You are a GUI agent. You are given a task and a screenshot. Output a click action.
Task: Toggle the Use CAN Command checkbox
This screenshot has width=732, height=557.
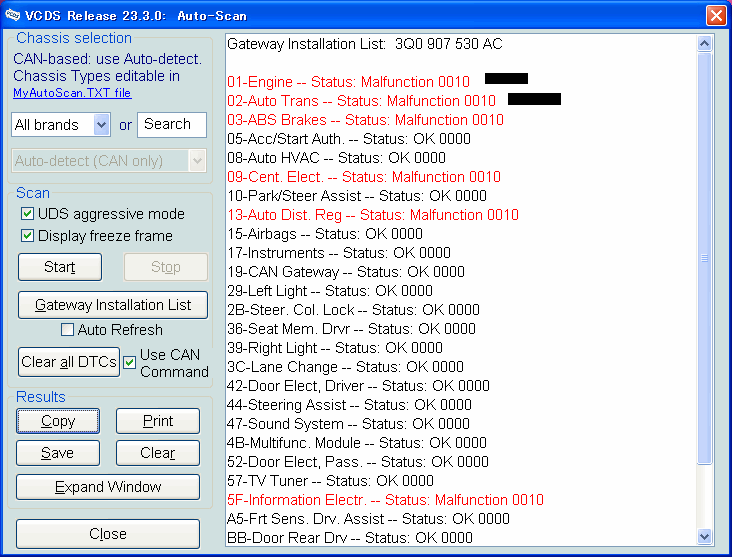click(129, 362)
